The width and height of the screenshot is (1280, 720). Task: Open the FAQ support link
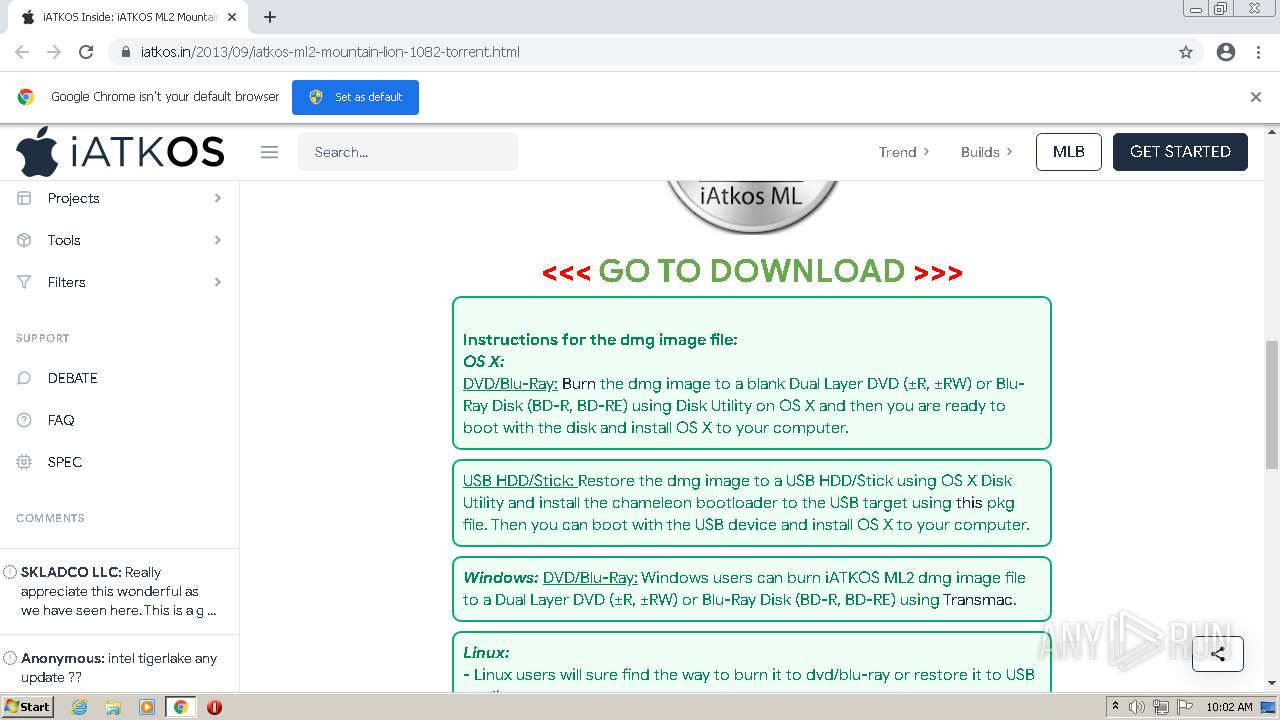coord(61,420)
